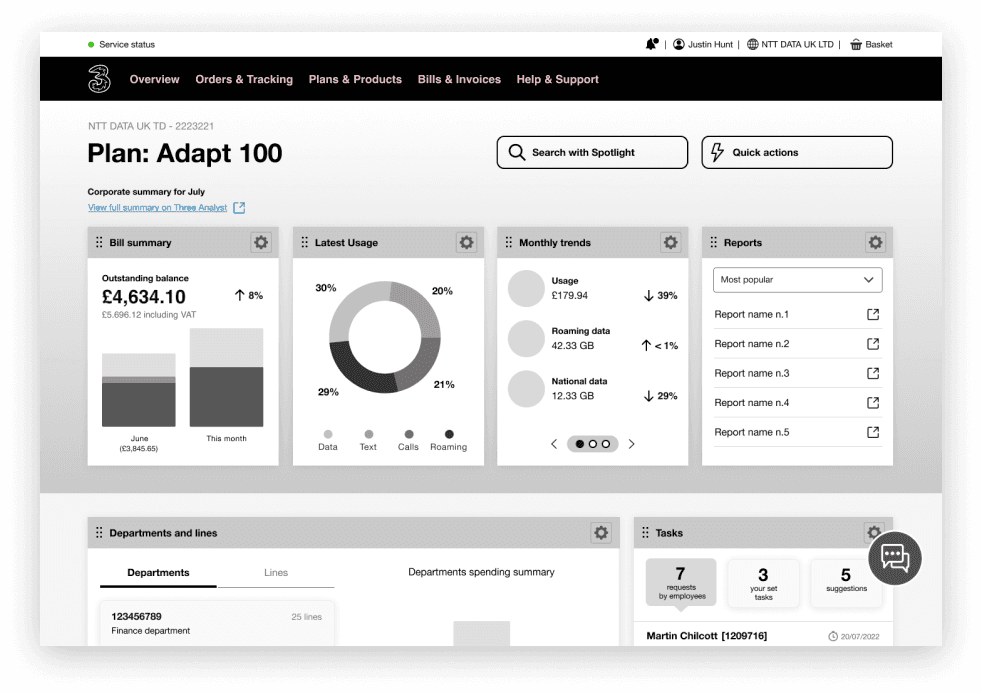Open Report name n.1 external icon

[873, 314]
